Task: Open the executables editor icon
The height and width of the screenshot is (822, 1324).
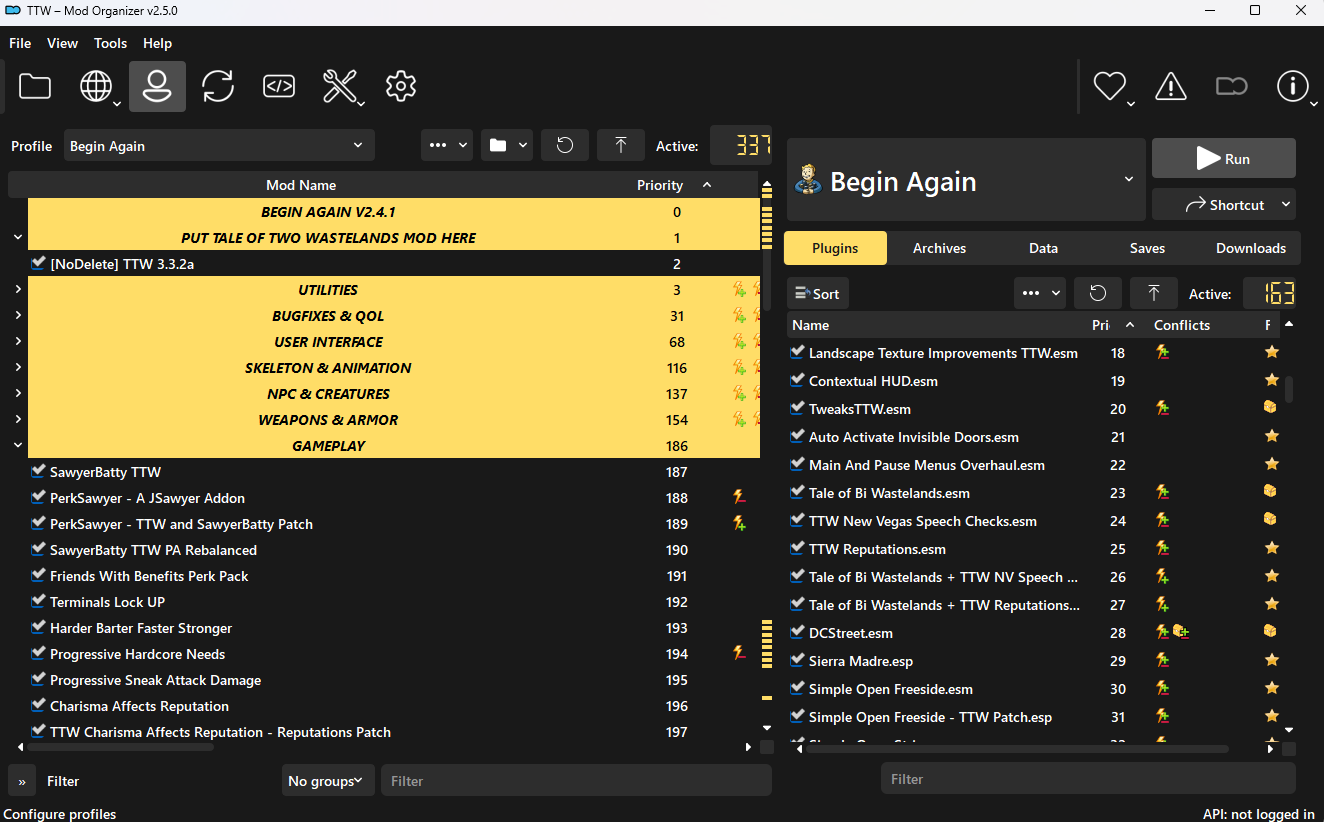Action: [x=279, y=87]
